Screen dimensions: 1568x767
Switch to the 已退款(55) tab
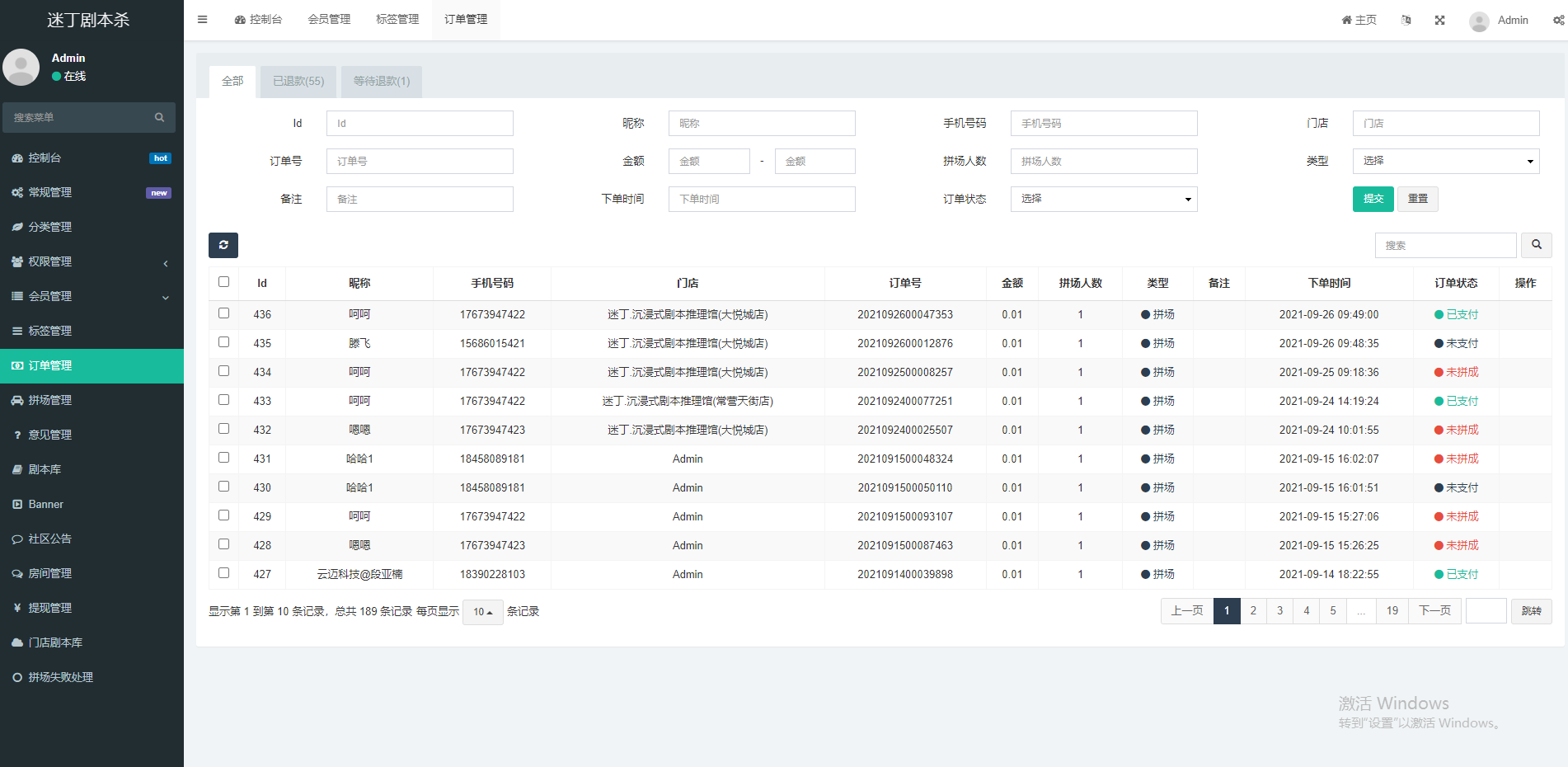click(x=298, y=82)
